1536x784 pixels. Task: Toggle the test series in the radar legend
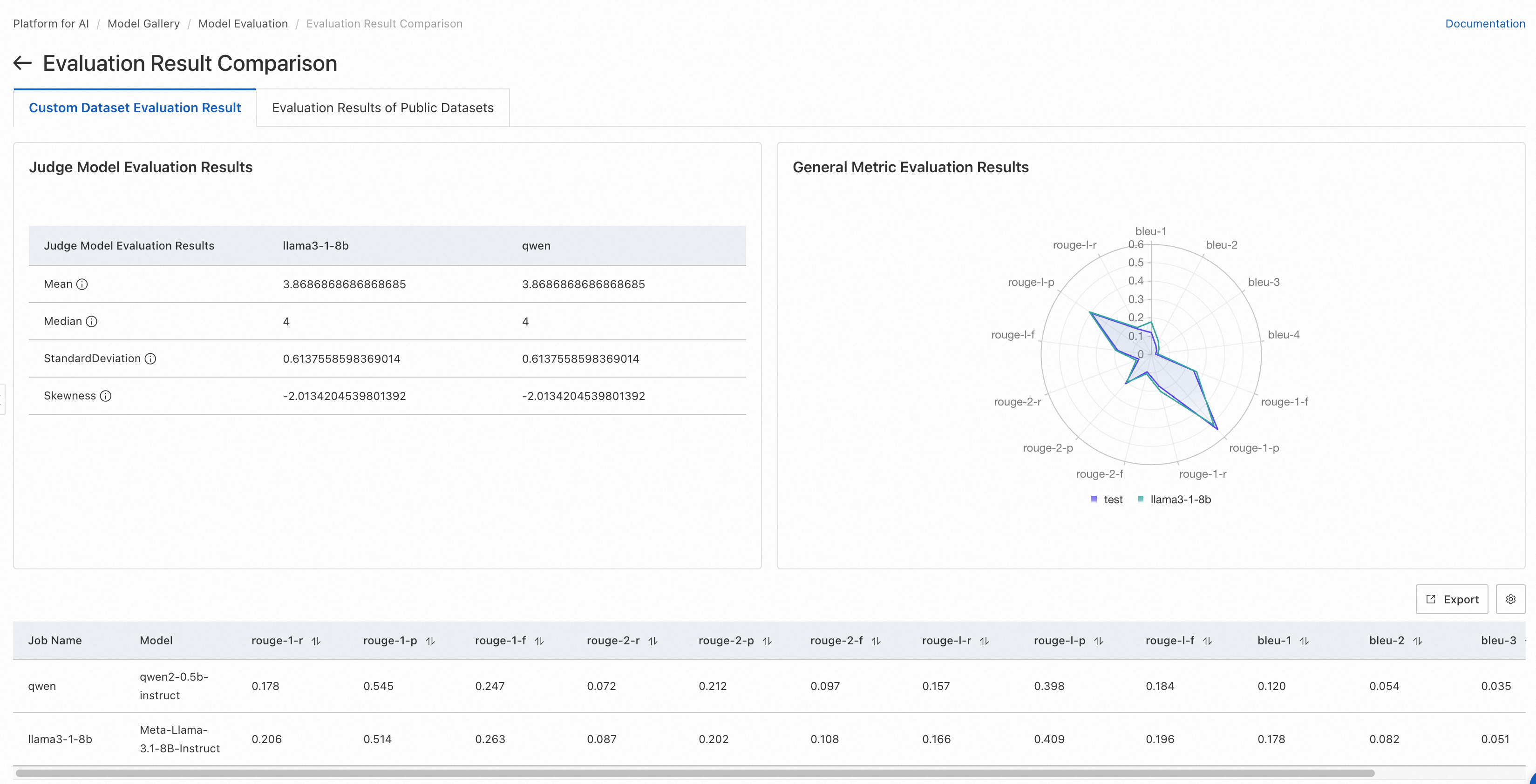pyautogui.click(x=1107, y=500)
